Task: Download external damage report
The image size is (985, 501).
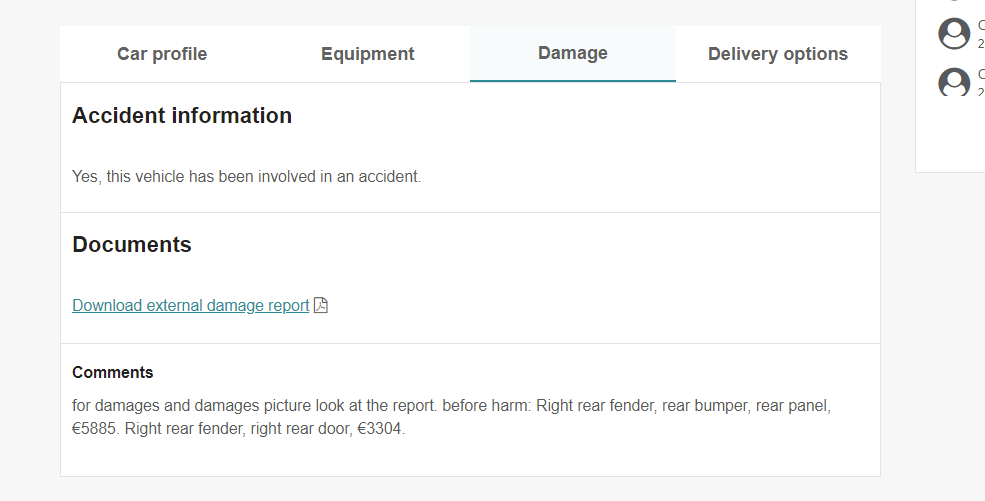Action: (191, 305)
